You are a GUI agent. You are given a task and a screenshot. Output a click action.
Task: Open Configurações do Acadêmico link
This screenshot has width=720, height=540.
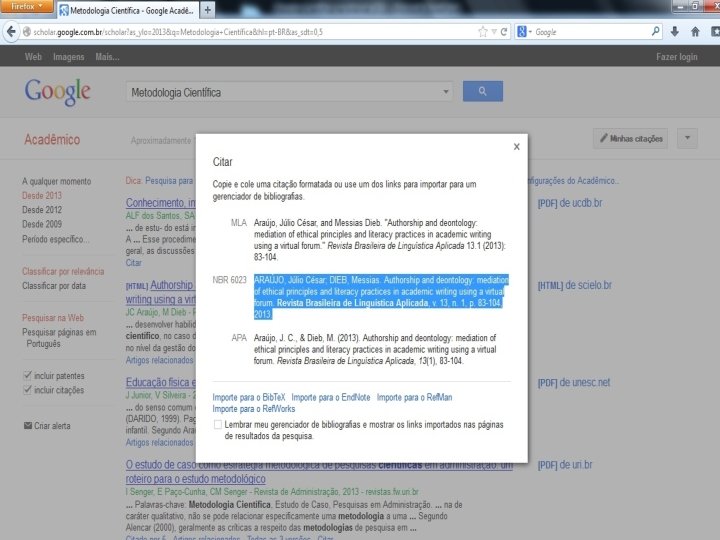573,181
